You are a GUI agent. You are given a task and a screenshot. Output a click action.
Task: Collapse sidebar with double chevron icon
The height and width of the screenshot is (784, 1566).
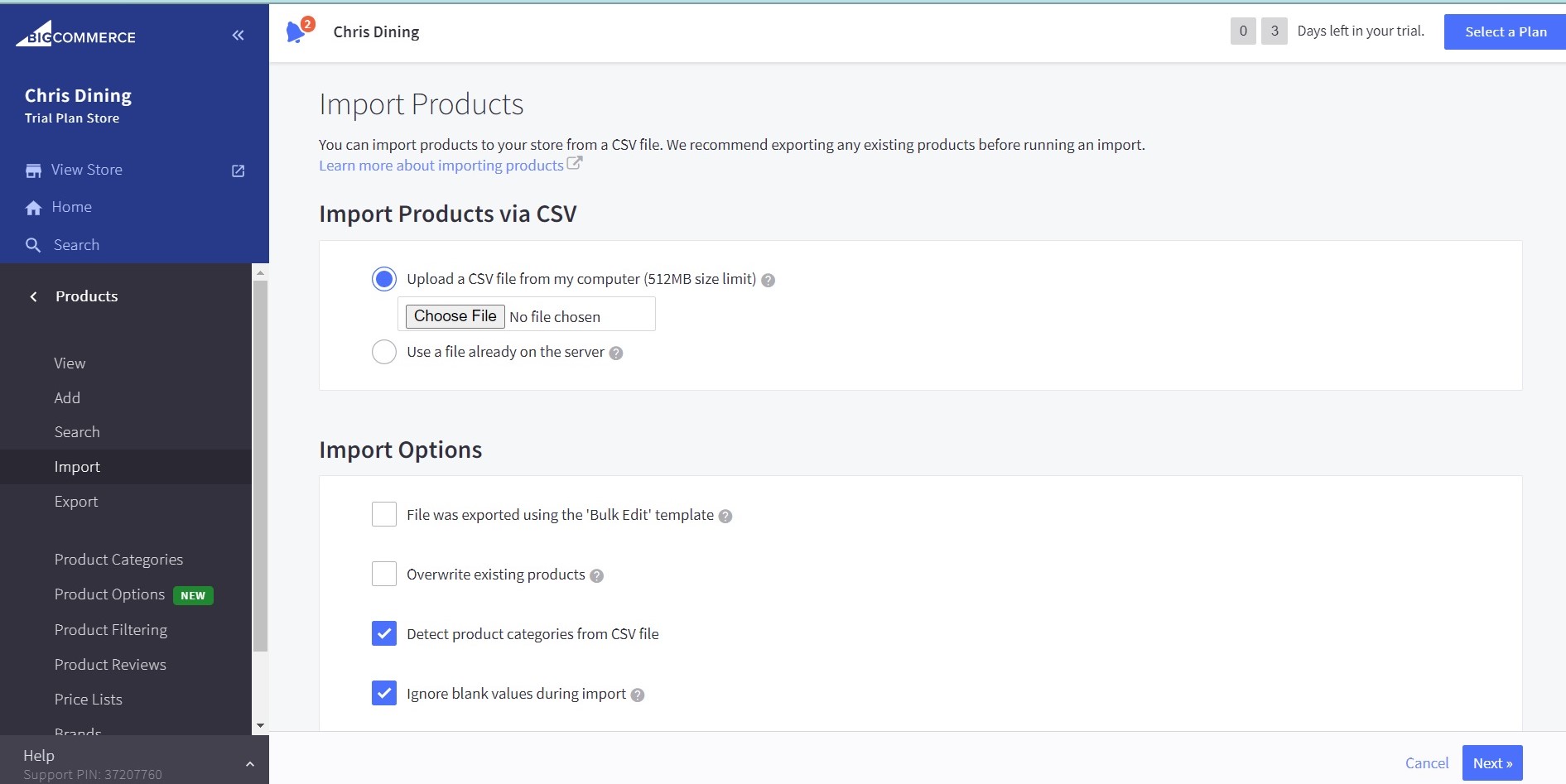(238, 35)
